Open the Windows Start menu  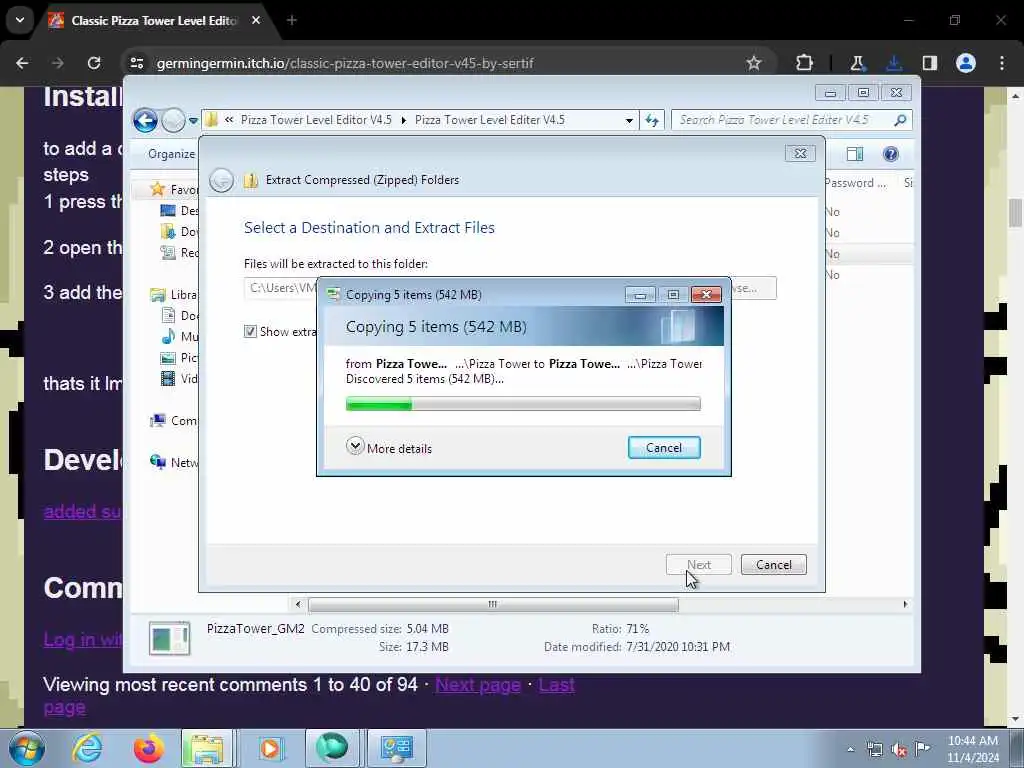tap(27, 748)
